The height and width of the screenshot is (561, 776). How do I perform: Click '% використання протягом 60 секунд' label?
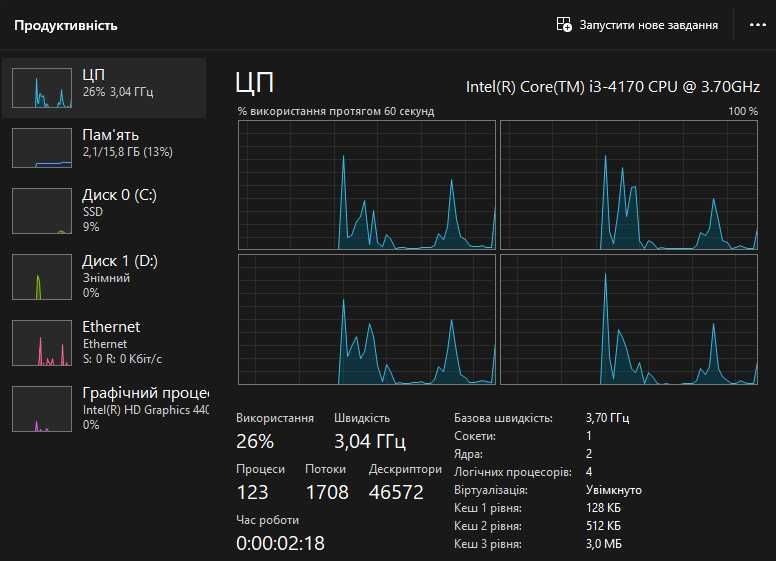(336, 111)
